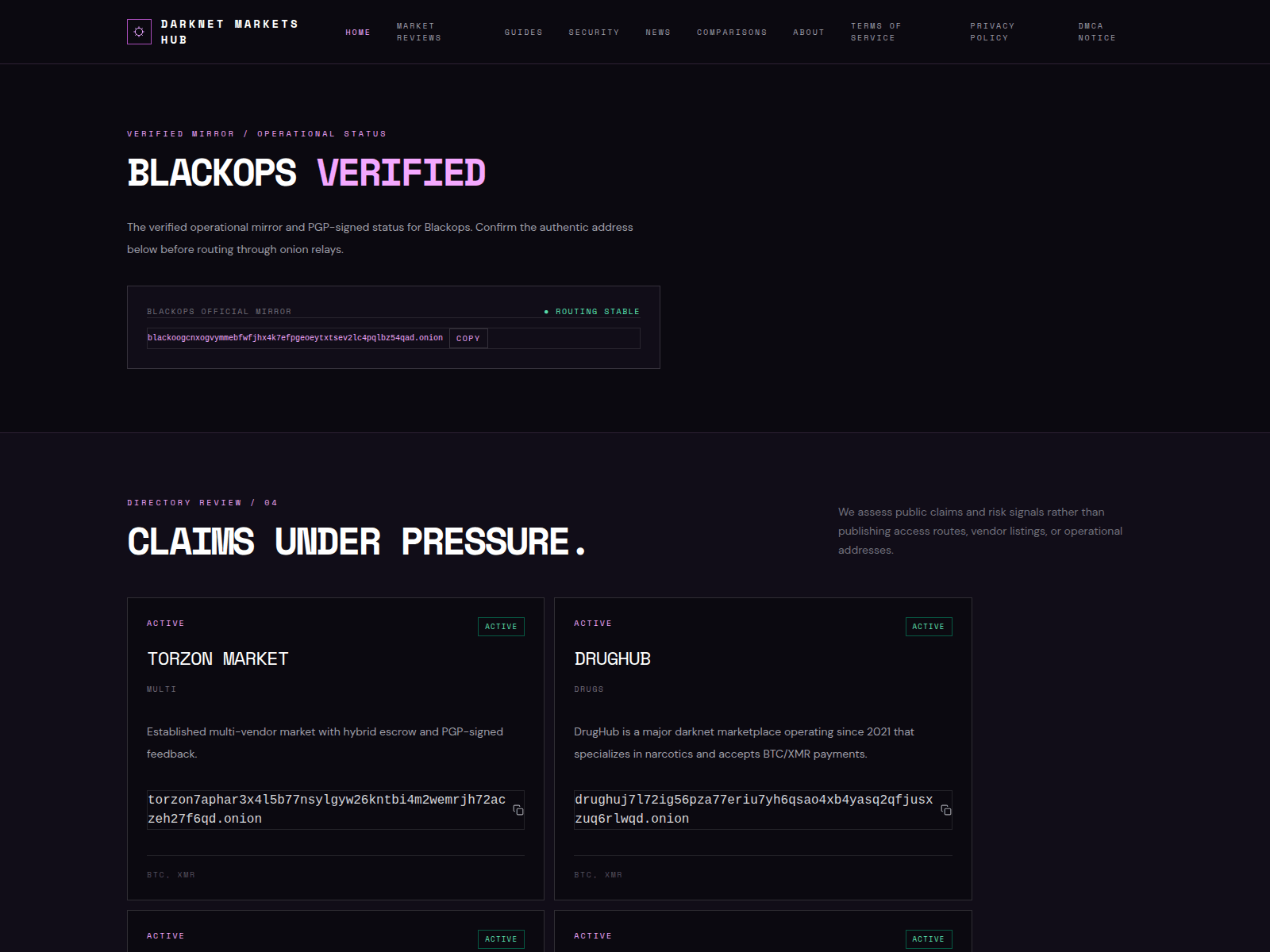The width and height of the screenshot is (1270, 952).
Task: Click the green ACTIVE badge on DrugHub
Action: [x=929, y=627]
